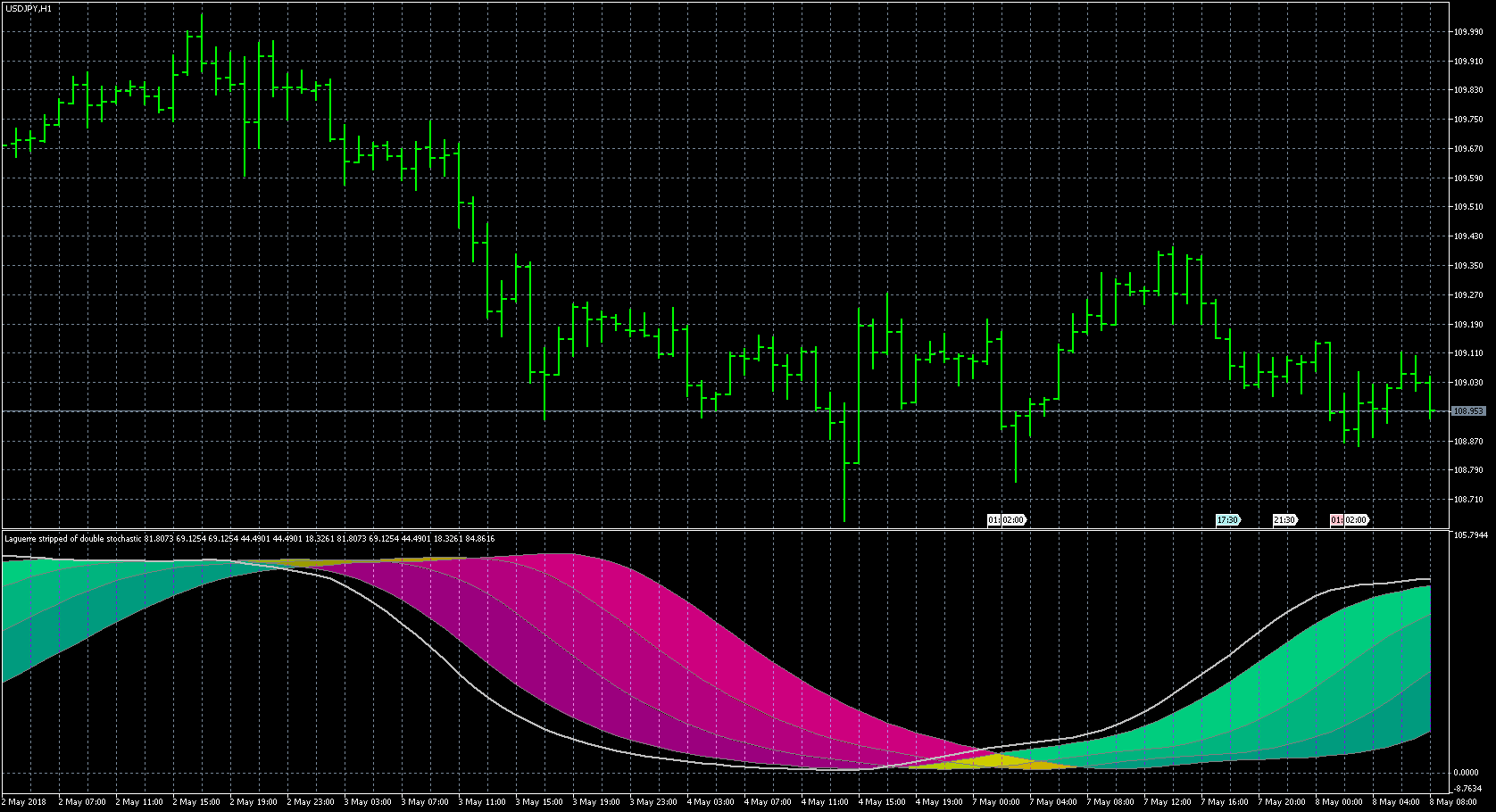The image size is (1496, 812).
Task: Click the indicator scale value 0.0000
Action: click(1467, 773)
